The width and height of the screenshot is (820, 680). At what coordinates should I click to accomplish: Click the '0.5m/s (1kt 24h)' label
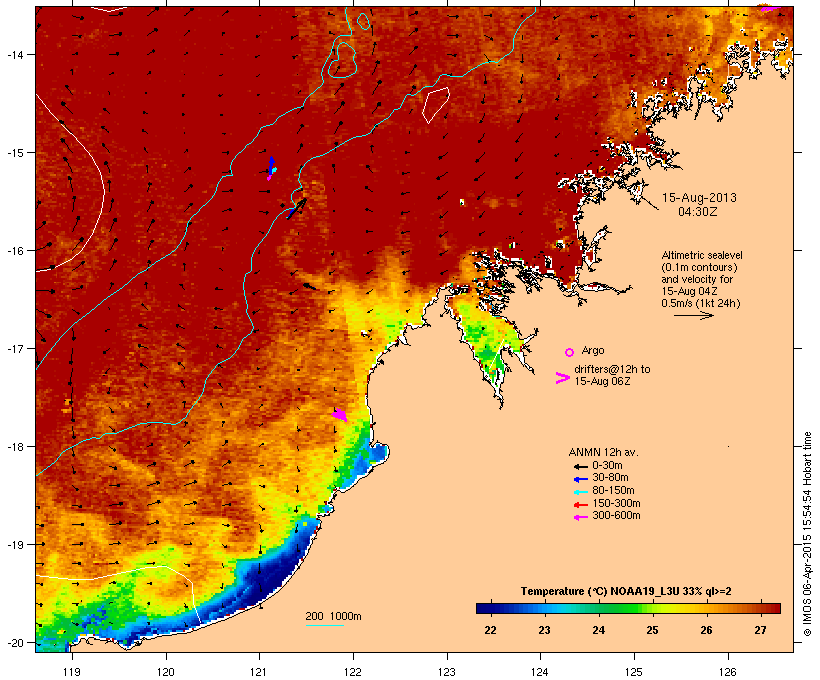(x=701, y=303)
